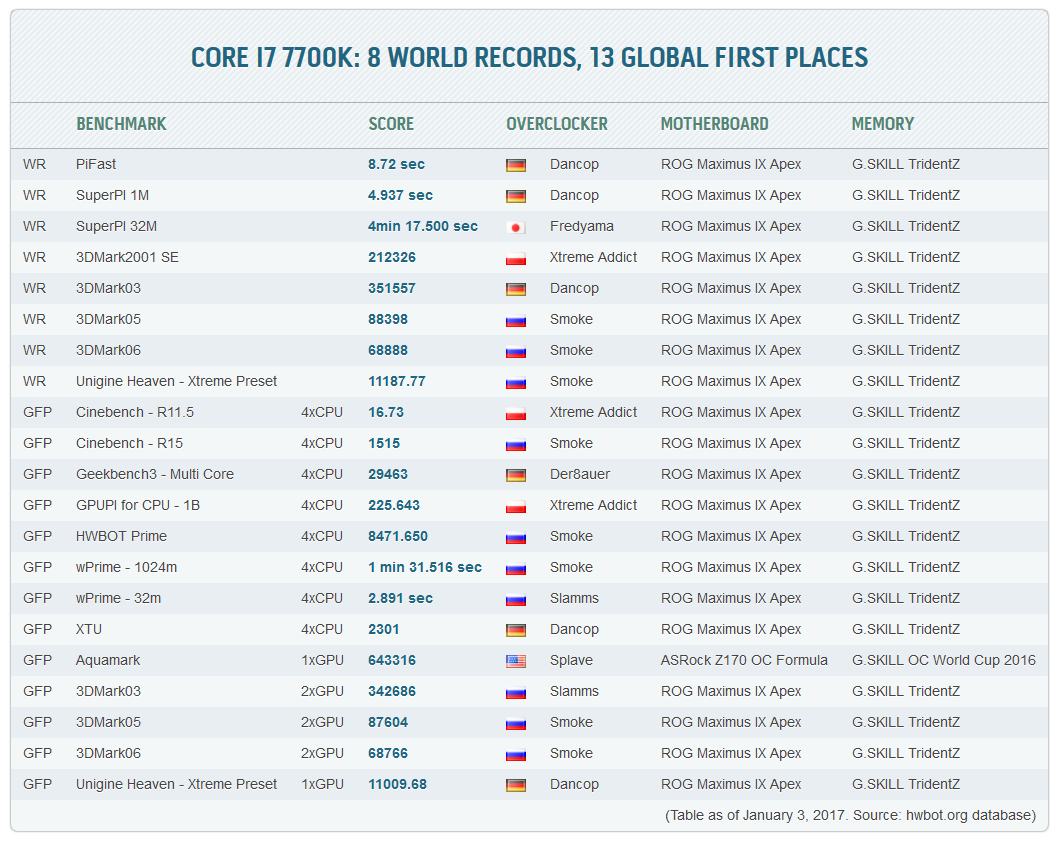Image resolution: width=1059 pixels, height=841 pixels.
Task: Click the overclocker name 'Splave'
Action: pyautogui.click(x=571, y=661)
